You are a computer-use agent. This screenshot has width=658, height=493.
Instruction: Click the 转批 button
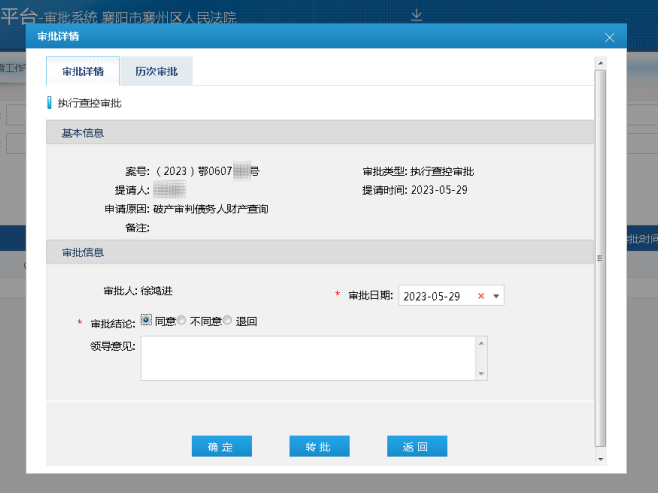click(319, 447)
